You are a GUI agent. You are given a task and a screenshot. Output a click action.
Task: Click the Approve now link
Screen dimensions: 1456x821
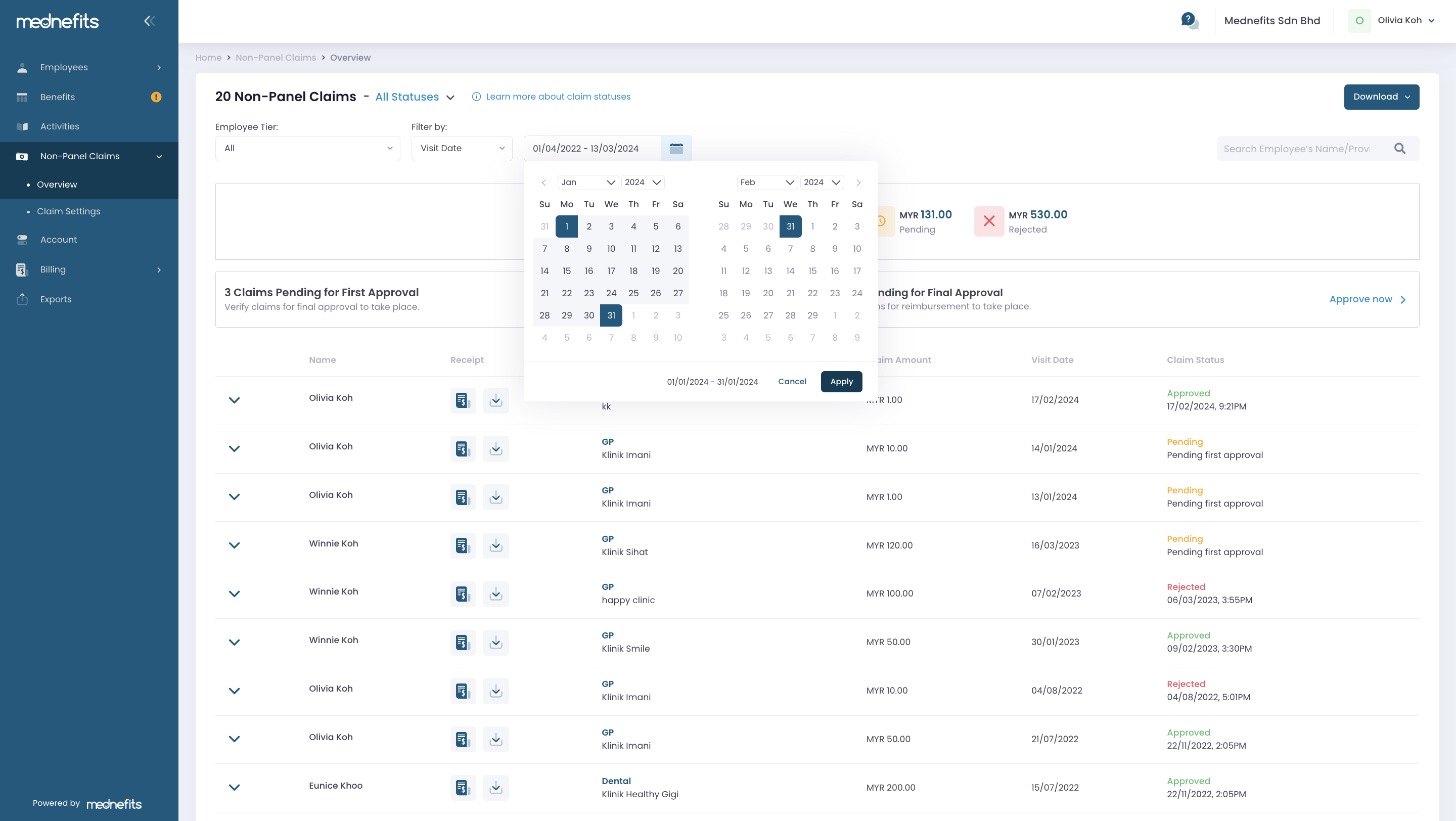[1361, 299]
